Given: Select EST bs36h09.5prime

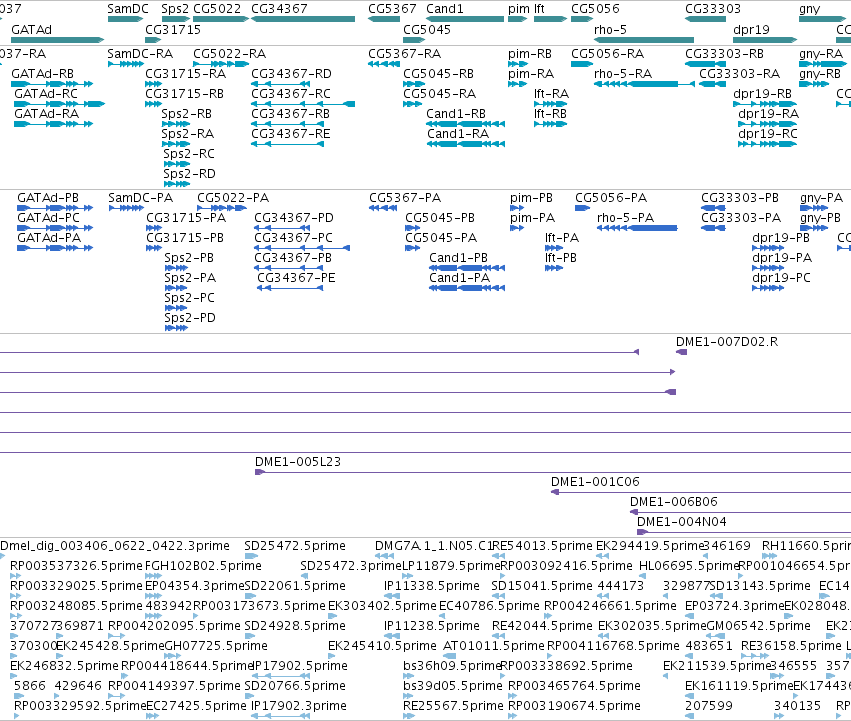Looking at the screenshot, I should (409, 676).
